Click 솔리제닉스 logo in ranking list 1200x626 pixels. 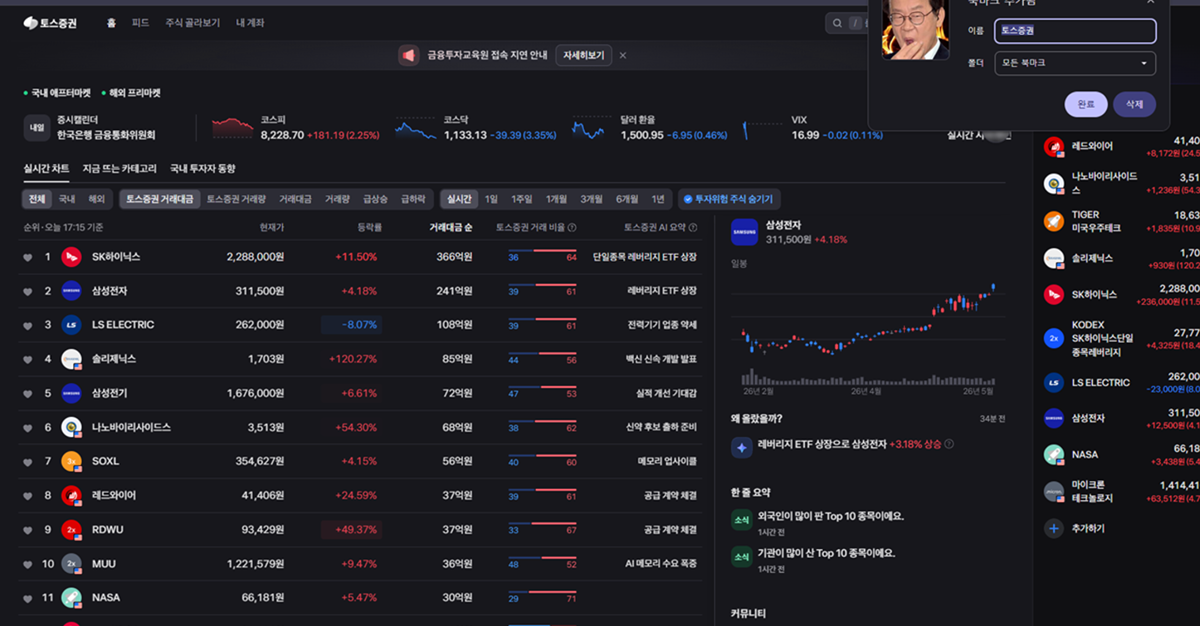pos(71,359)
